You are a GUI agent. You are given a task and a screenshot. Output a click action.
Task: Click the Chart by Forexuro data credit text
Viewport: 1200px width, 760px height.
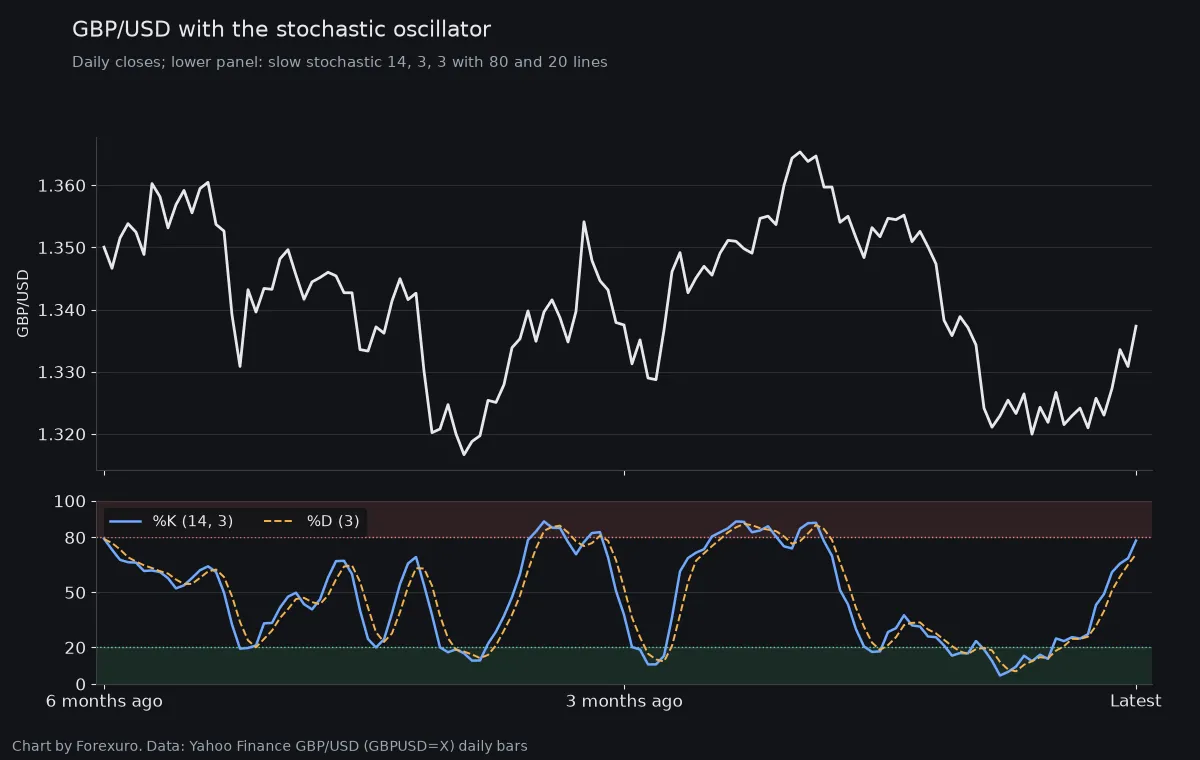pyautogui.click(x=270, y=746)
